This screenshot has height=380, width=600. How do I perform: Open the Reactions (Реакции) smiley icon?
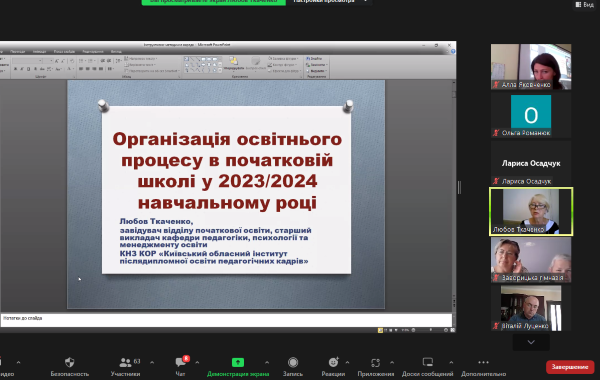point(333,362)
